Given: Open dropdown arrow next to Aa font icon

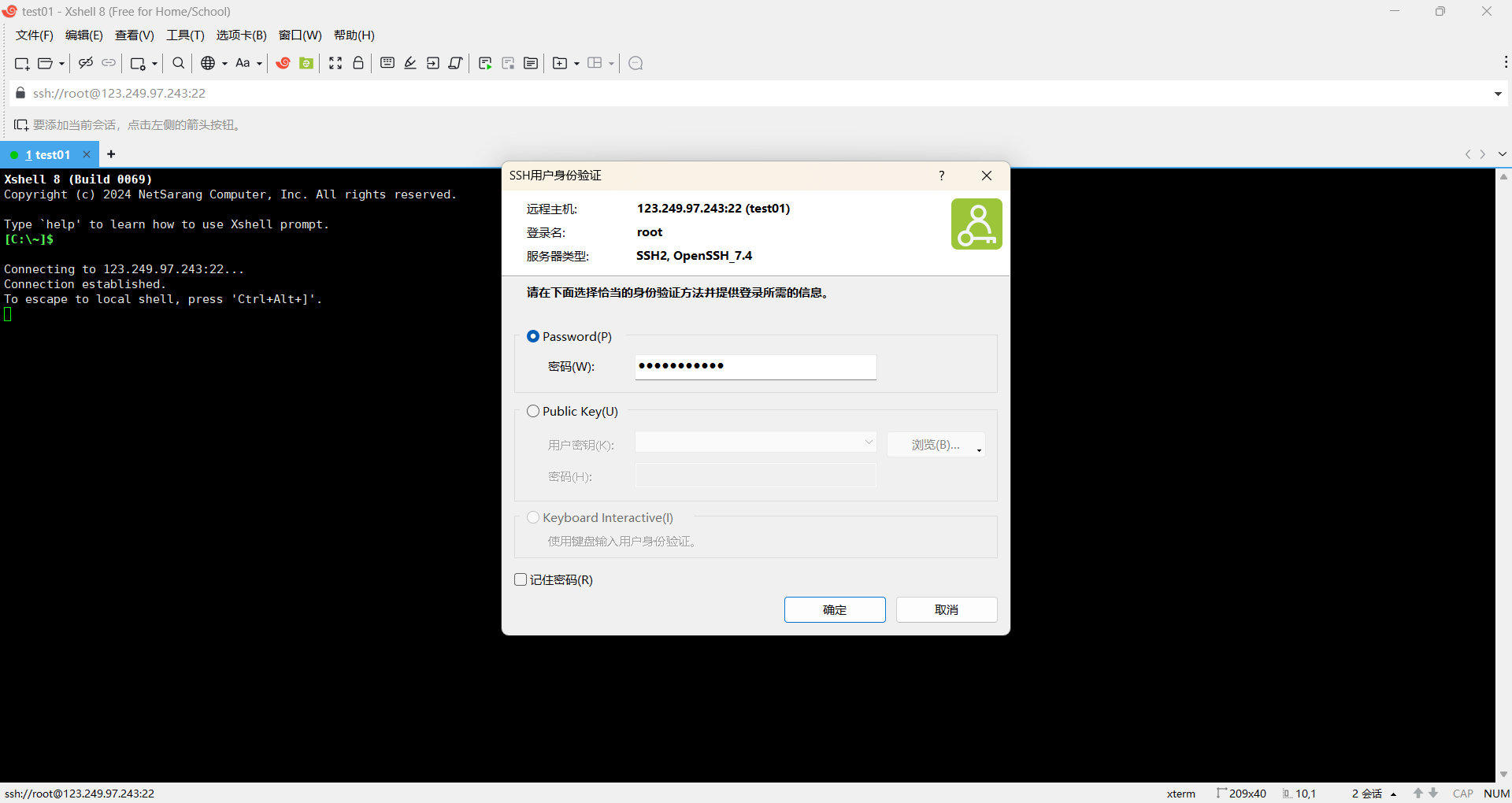Looking at the screenshot, I should 259,64.
